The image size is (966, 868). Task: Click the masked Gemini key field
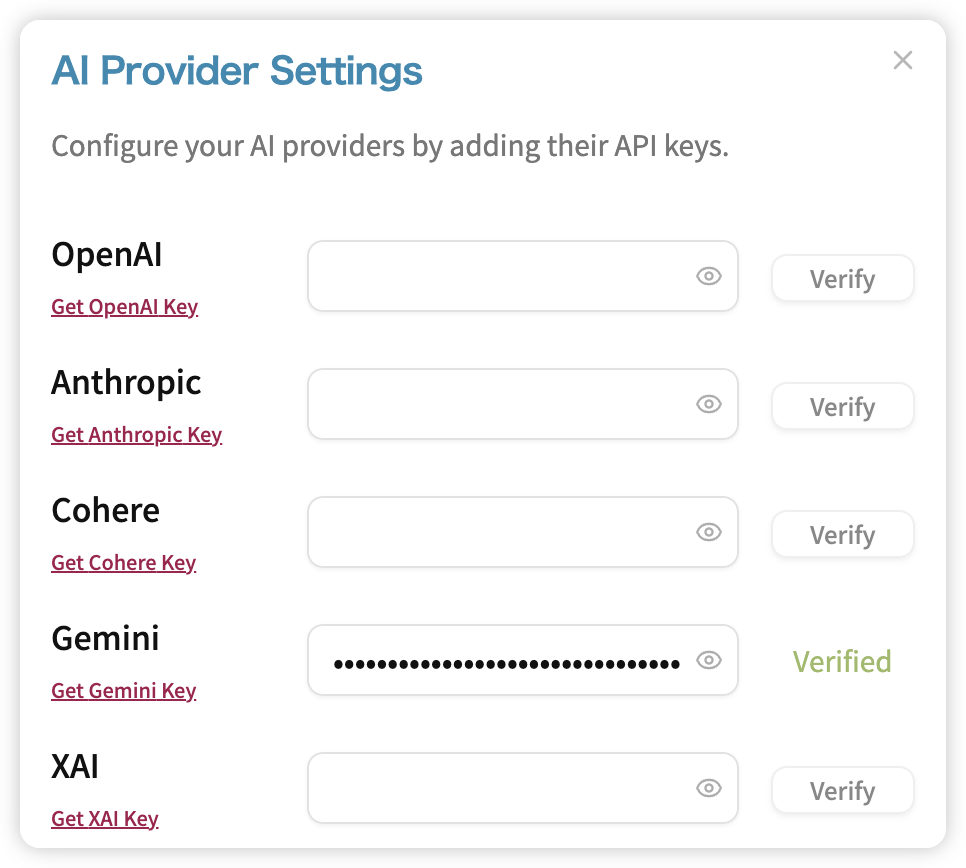[522, 660]
